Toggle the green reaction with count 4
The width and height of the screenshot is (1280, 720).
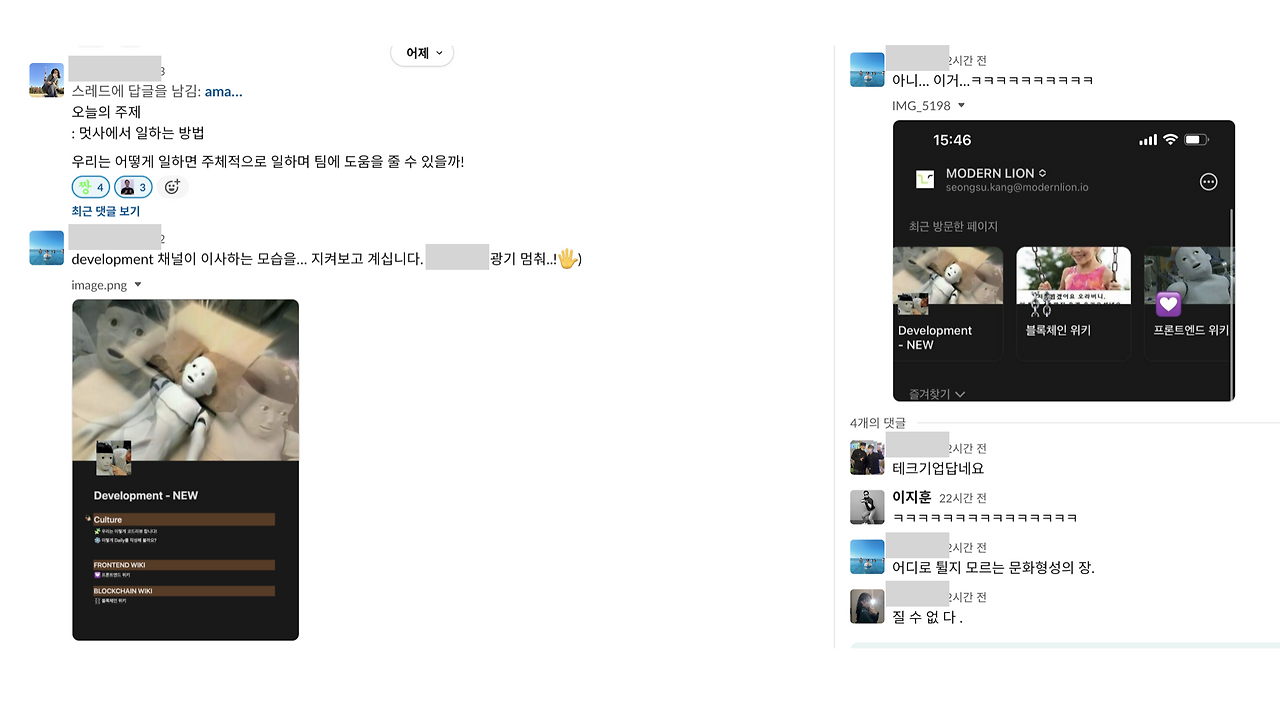point(91,187)
